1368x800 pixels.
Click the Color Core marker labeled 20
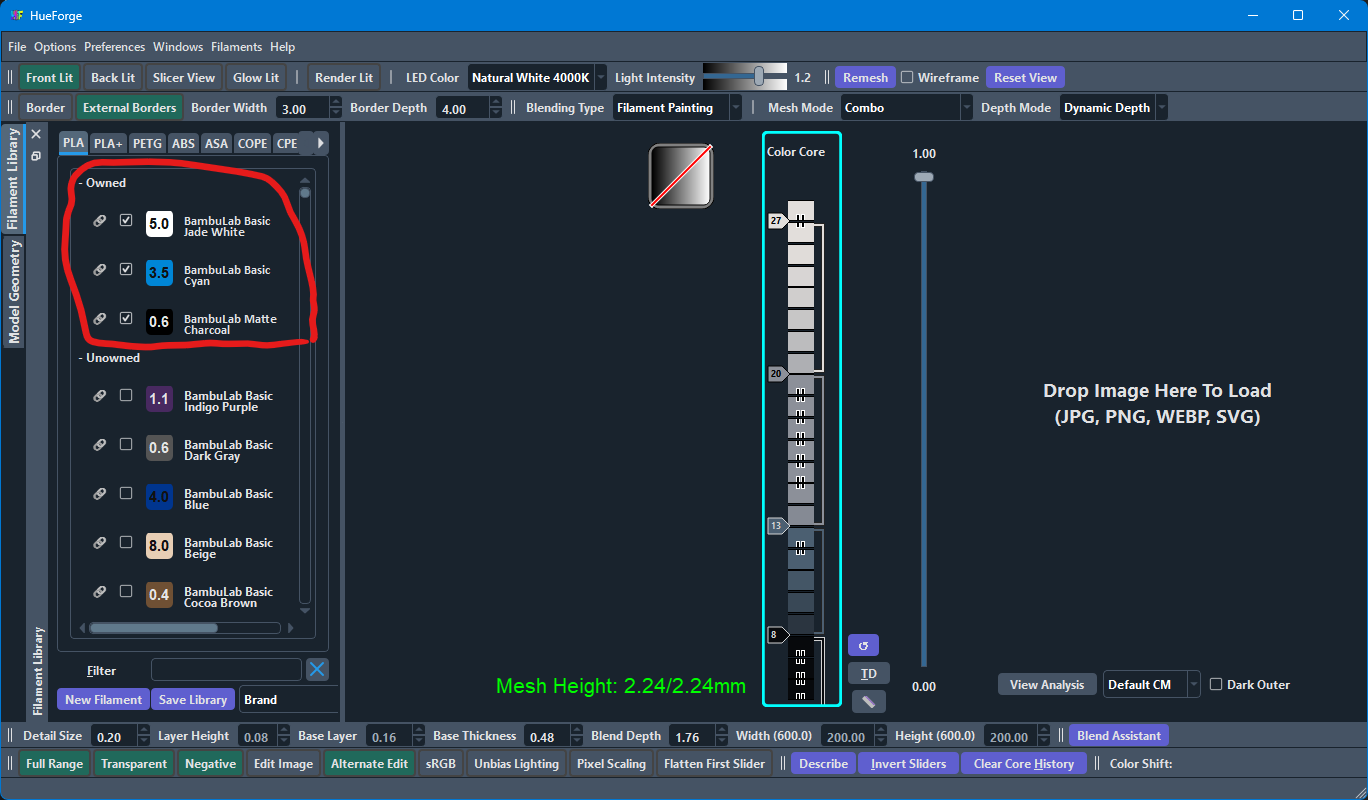coord(778,373)
